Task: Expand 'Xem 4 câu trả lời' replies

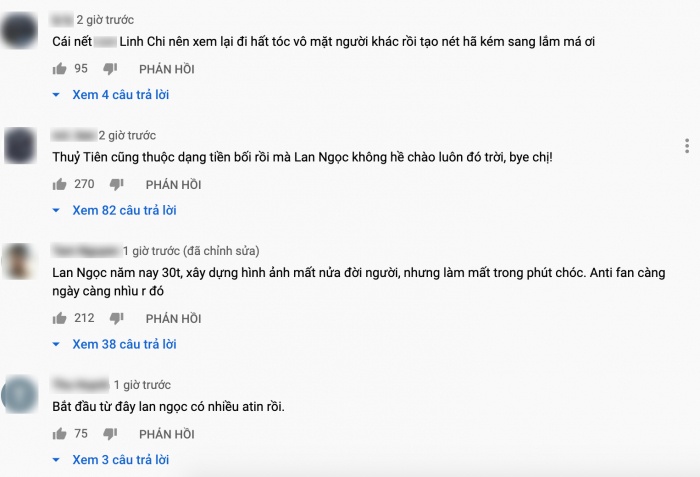Action: [112, 95]
